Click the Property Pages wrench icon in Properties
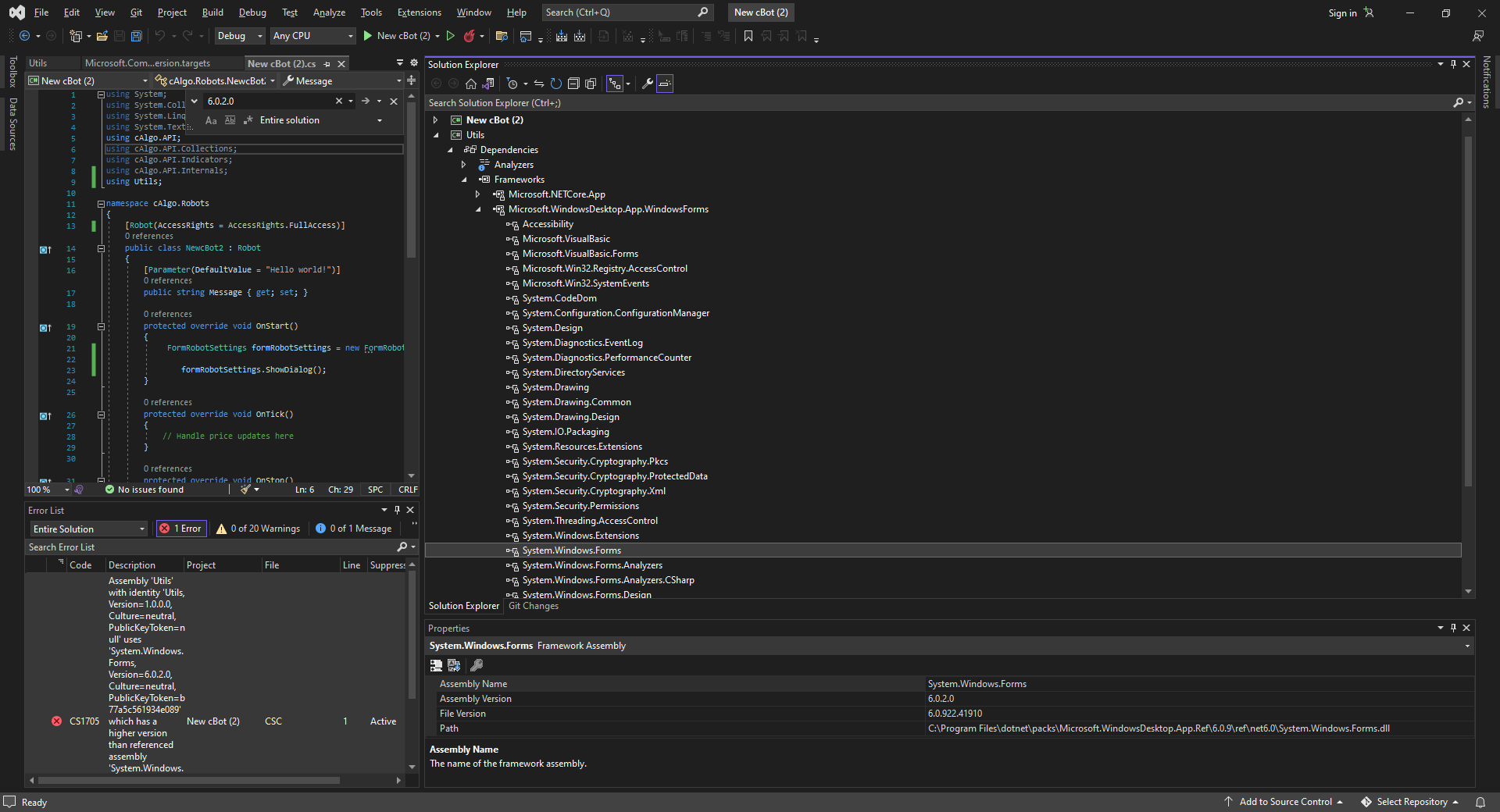1500x812 pixels. [x=477, y=665]
